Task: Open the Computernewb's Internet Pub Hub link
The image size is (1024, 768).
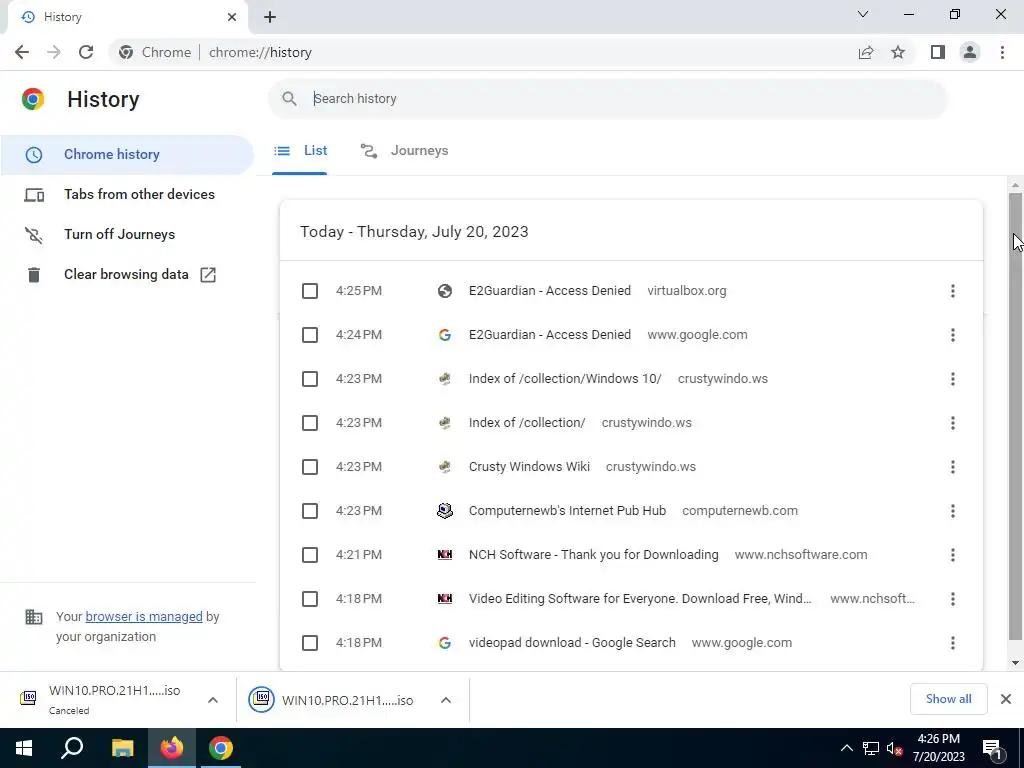Action: (x=567, y=511)
